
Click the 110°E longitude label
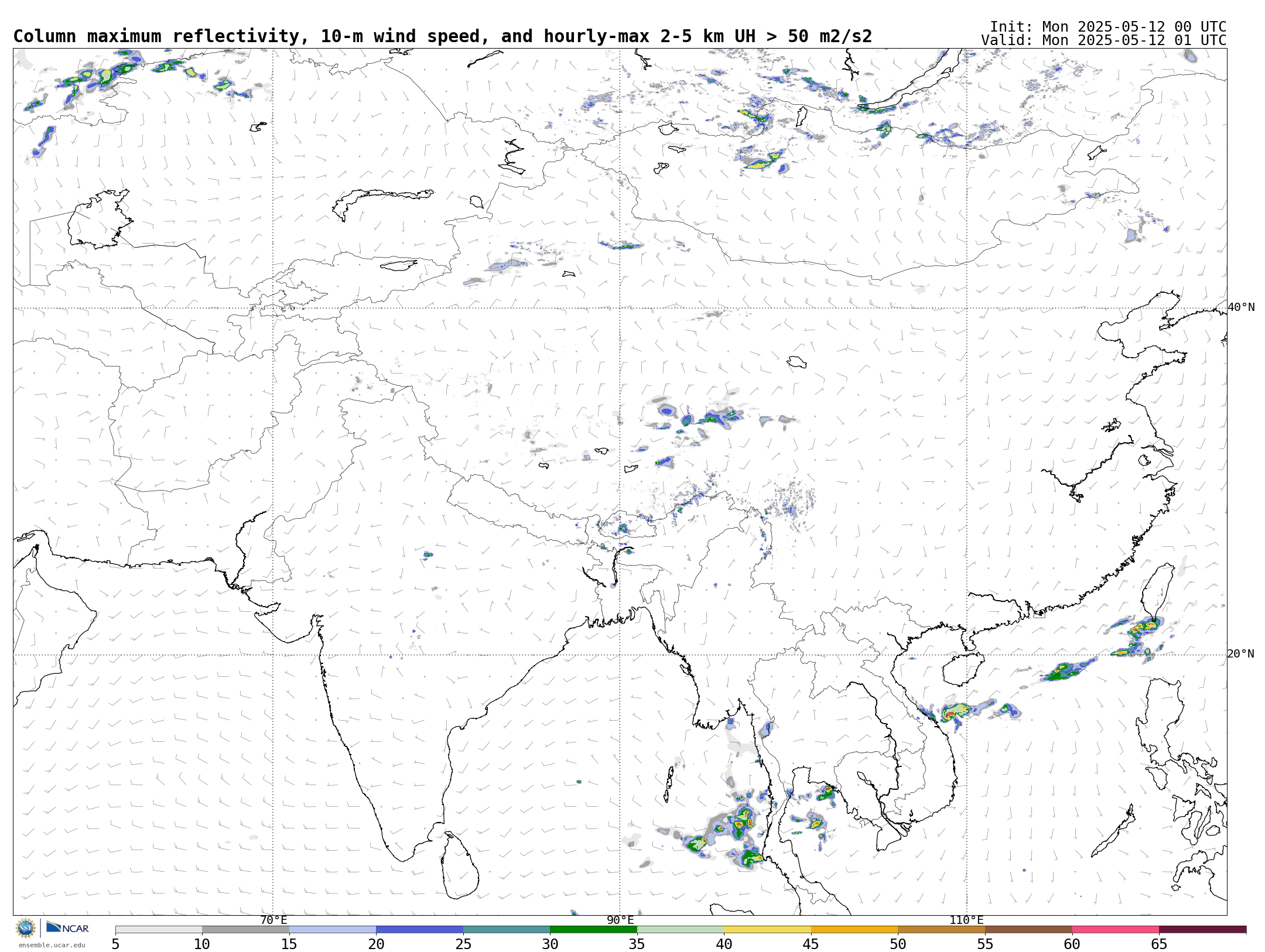pyautogui.click(x=966, y=920)
